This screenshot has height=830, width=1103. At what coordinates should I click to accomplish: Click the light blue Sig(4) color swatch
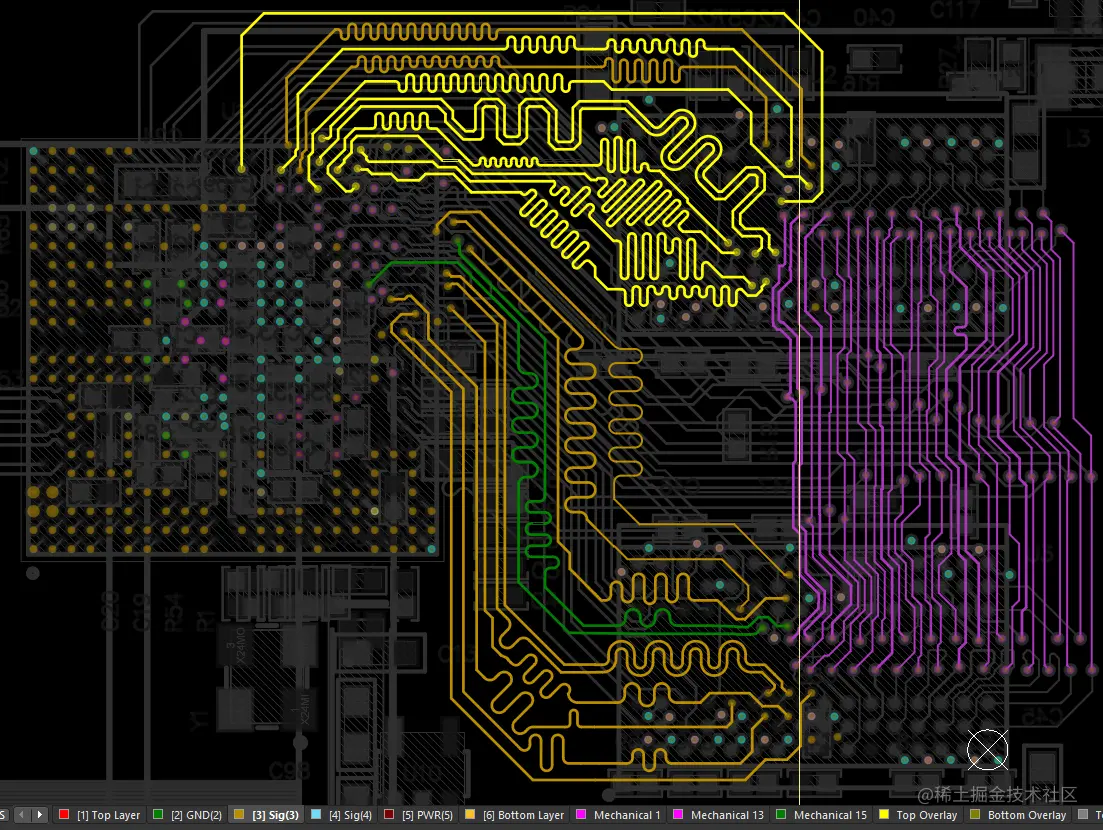(x=317, y=815)
